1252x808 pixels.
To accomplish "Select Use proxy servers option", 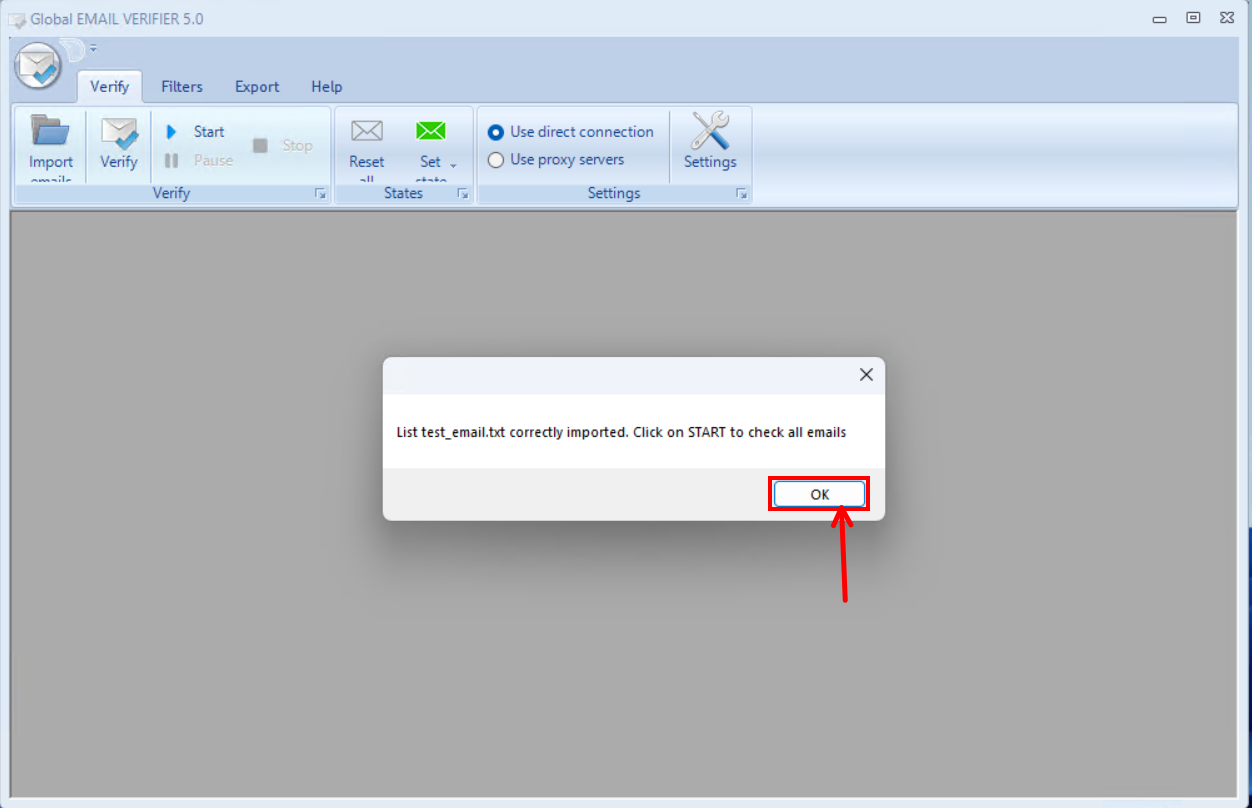I will pos(496,160).
